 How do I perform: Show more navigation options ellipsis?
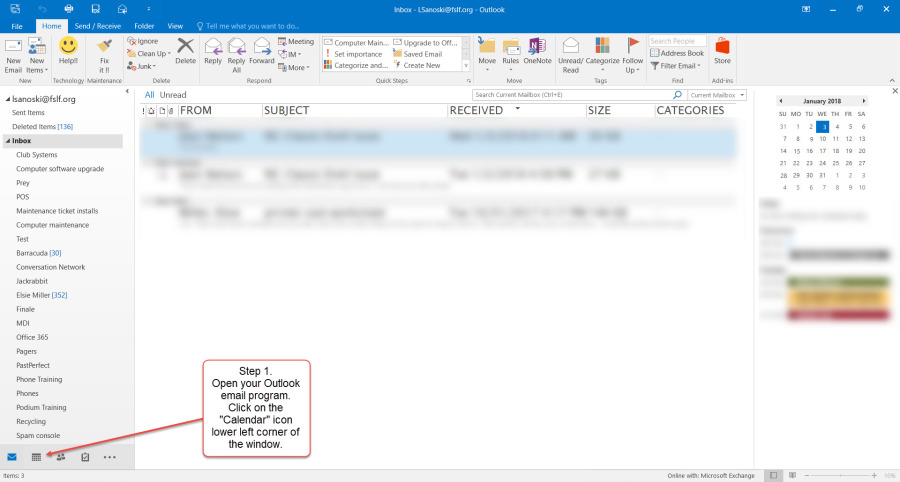tap(110, 457)
